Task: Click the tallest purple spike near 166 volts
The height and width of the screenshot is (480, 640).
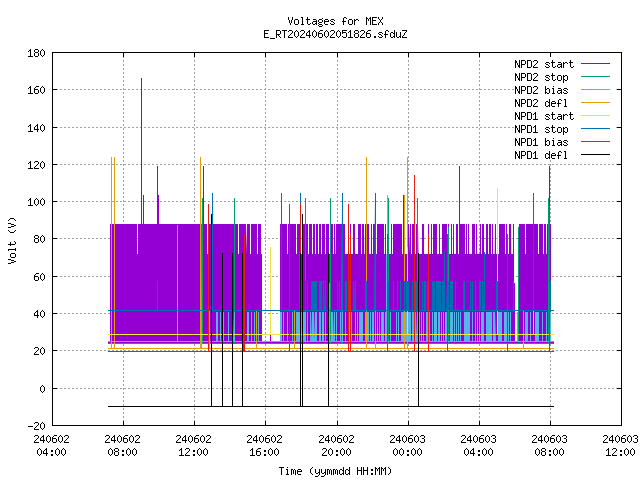Action: click(x=142, y=151)
